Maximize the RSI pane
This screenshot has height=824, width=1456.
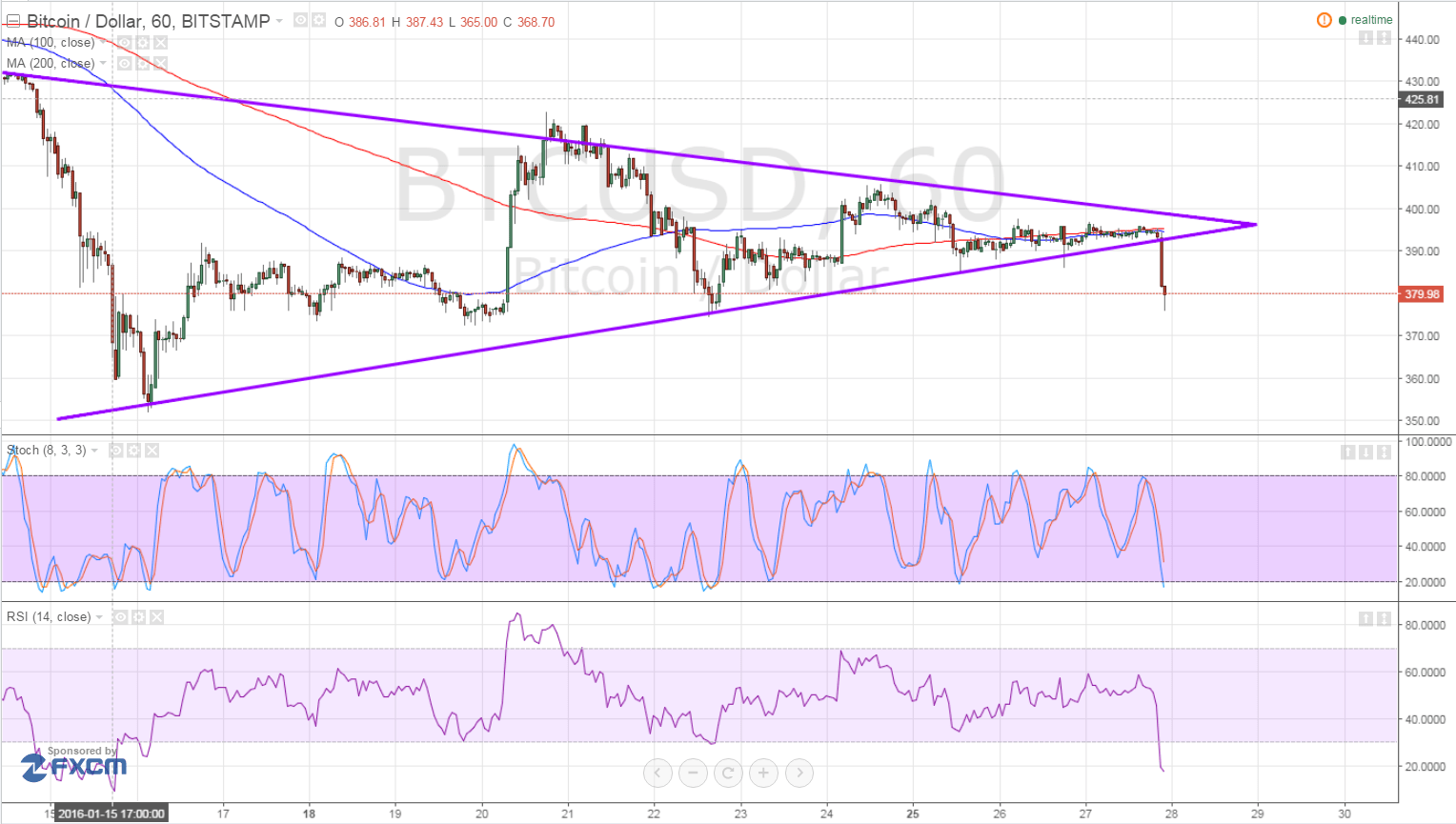(1384, 619)
